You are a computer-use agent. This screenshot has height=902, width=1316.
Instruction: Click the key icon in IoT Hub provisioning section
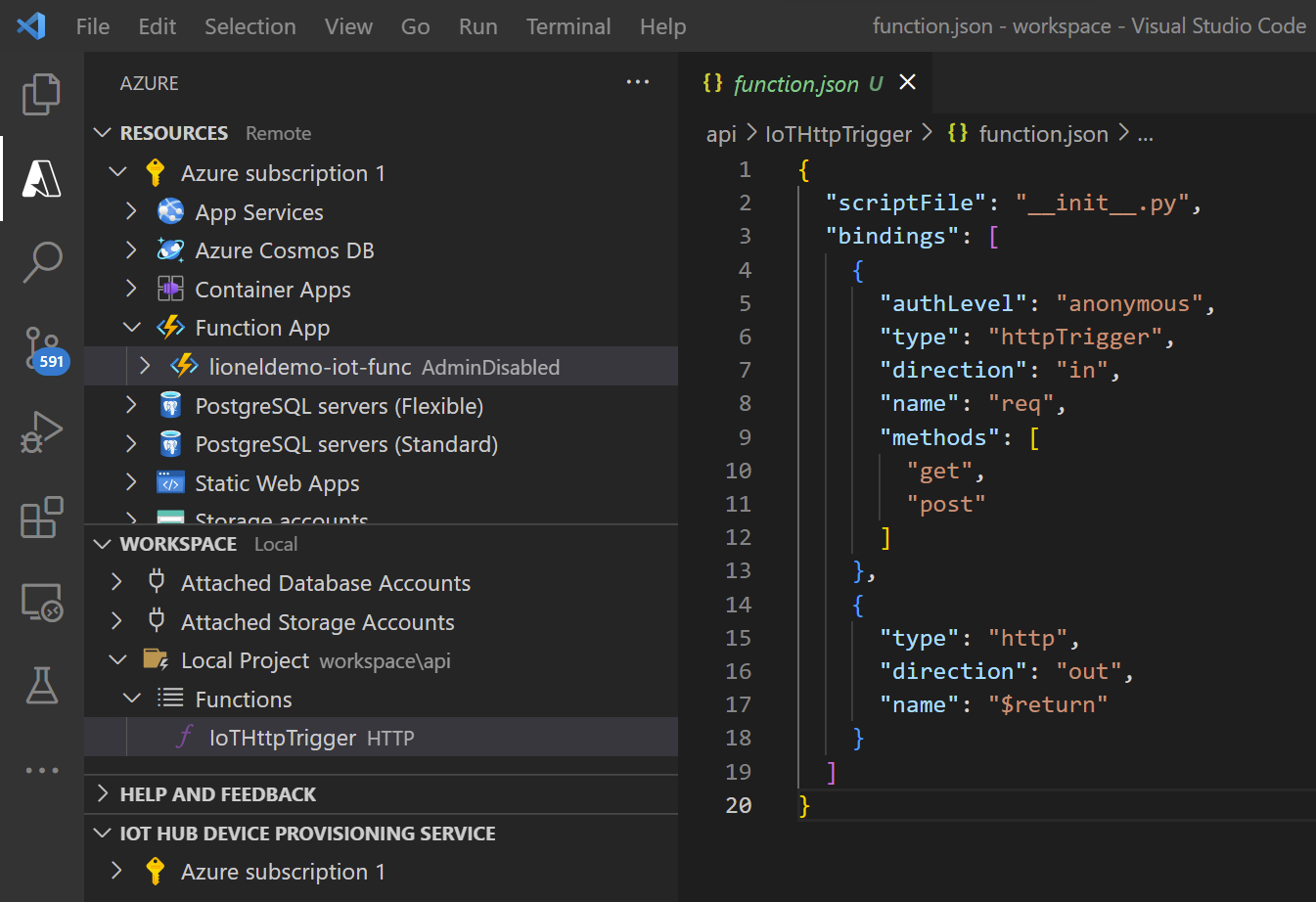coord(155,871)
